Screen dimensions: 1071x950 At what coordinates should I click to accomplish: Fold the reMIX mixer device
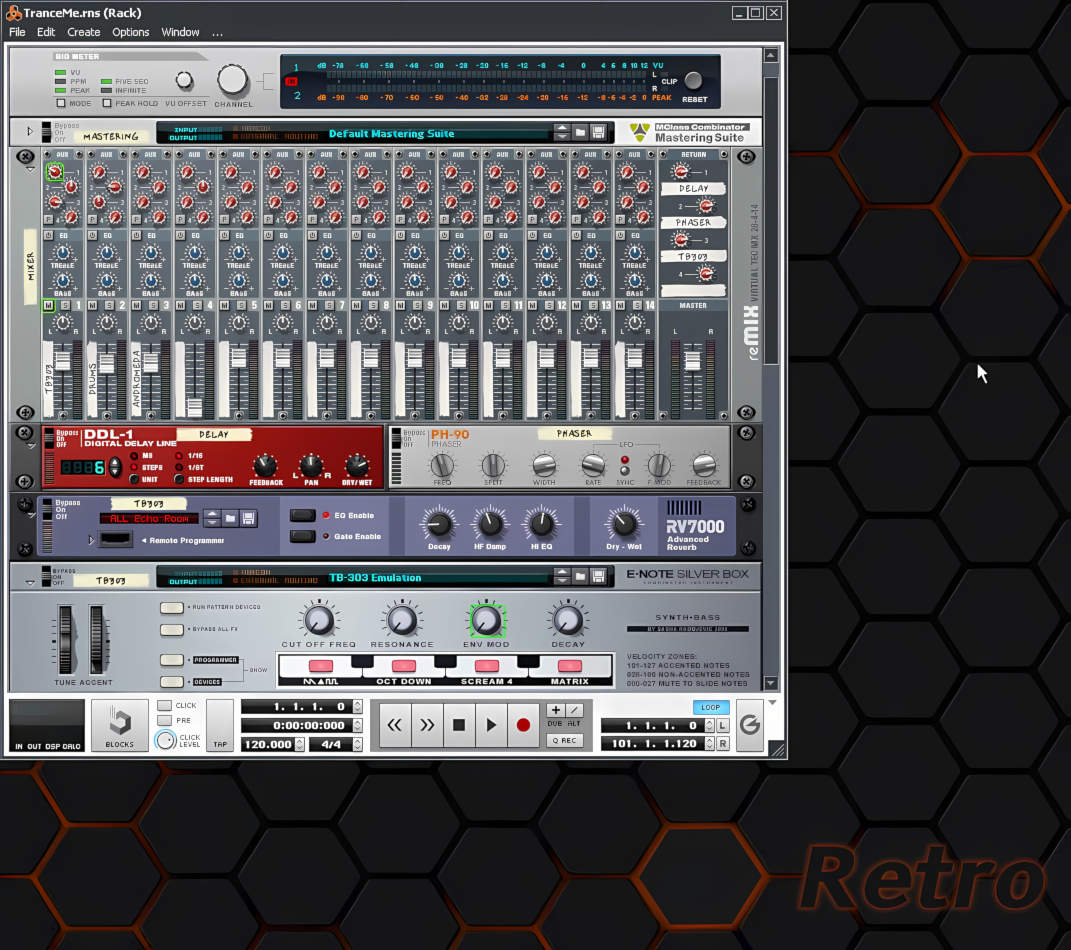coord(30,169)
